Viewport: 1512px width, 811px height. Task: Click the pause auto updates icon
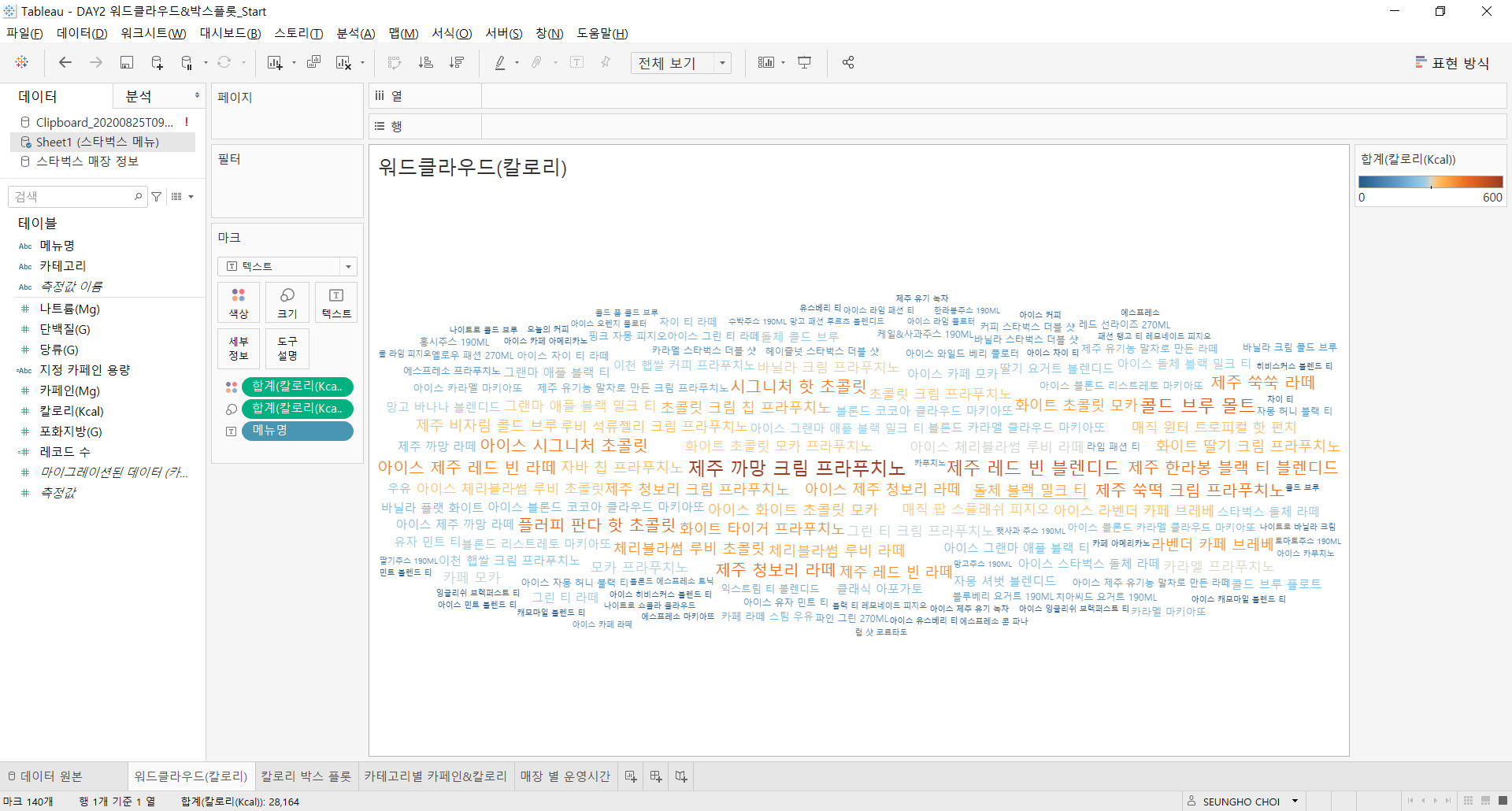click(x=187, y=62)
